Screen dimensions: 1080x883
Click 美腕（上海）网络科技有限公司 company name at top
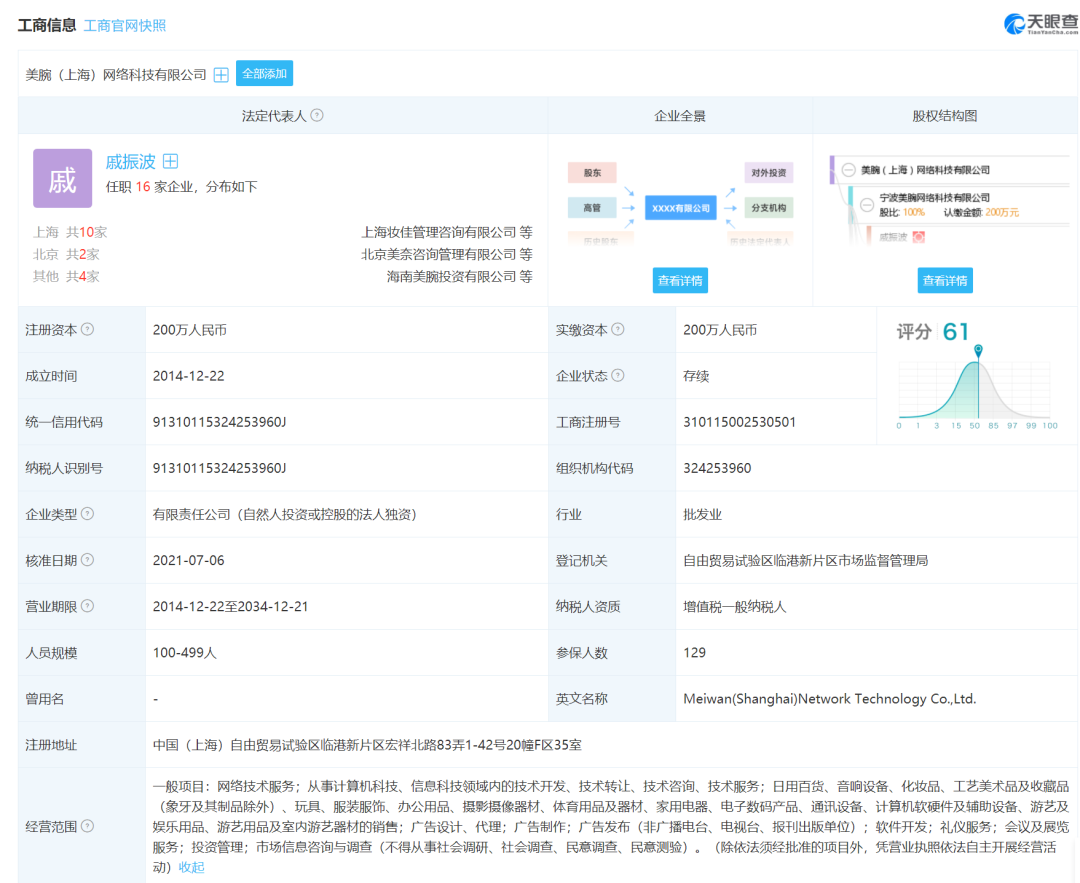116,74
